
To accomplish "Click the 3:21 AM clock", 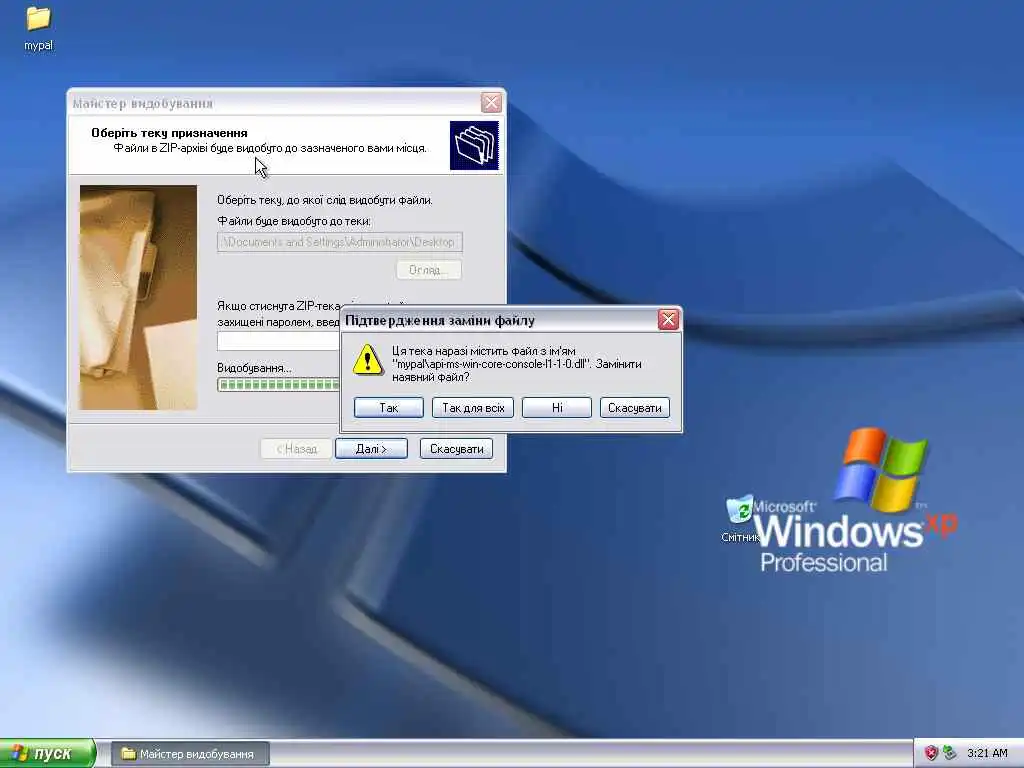I will (x=987, y=753).
